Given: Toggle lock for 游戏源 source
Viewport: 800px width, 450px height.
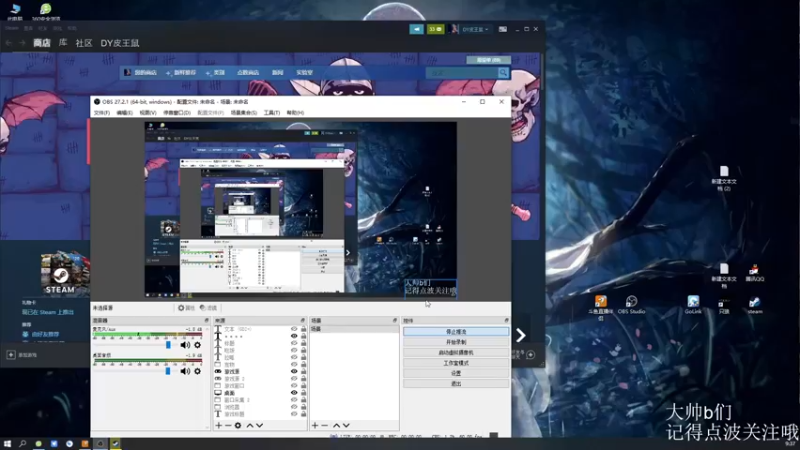Looking at the screenshot, I should coord(304,371).
